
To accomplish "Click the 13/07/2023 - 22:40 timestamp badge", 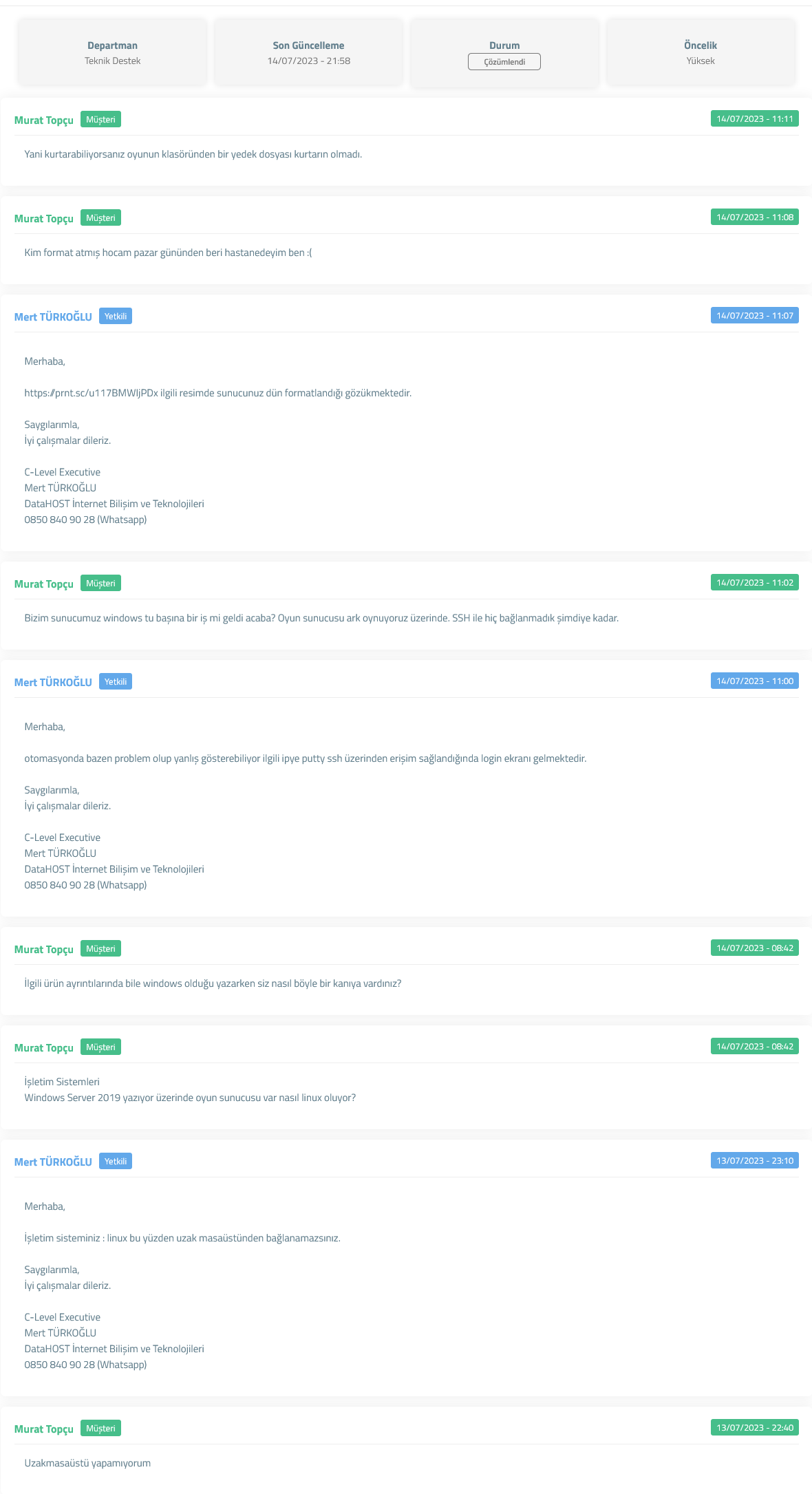I will (x=755, y=1428).
